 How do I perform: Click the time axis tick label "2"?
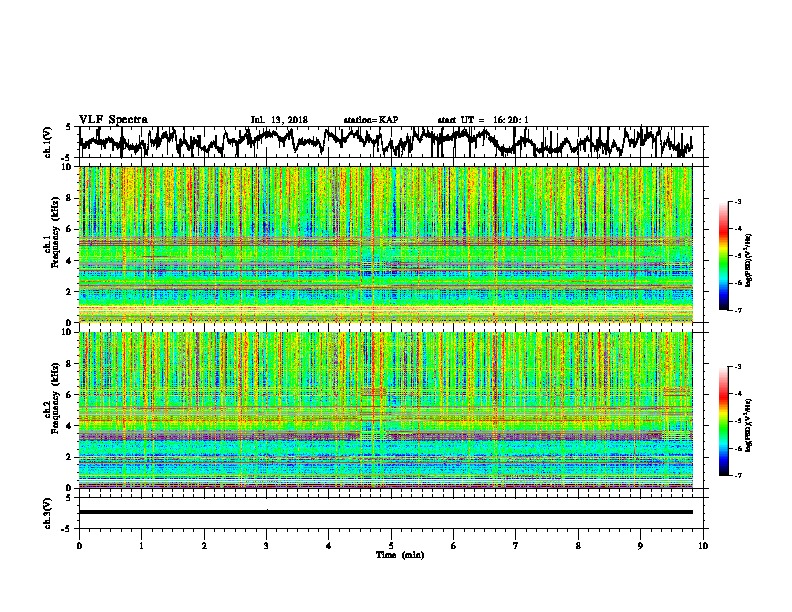[204, 546]
